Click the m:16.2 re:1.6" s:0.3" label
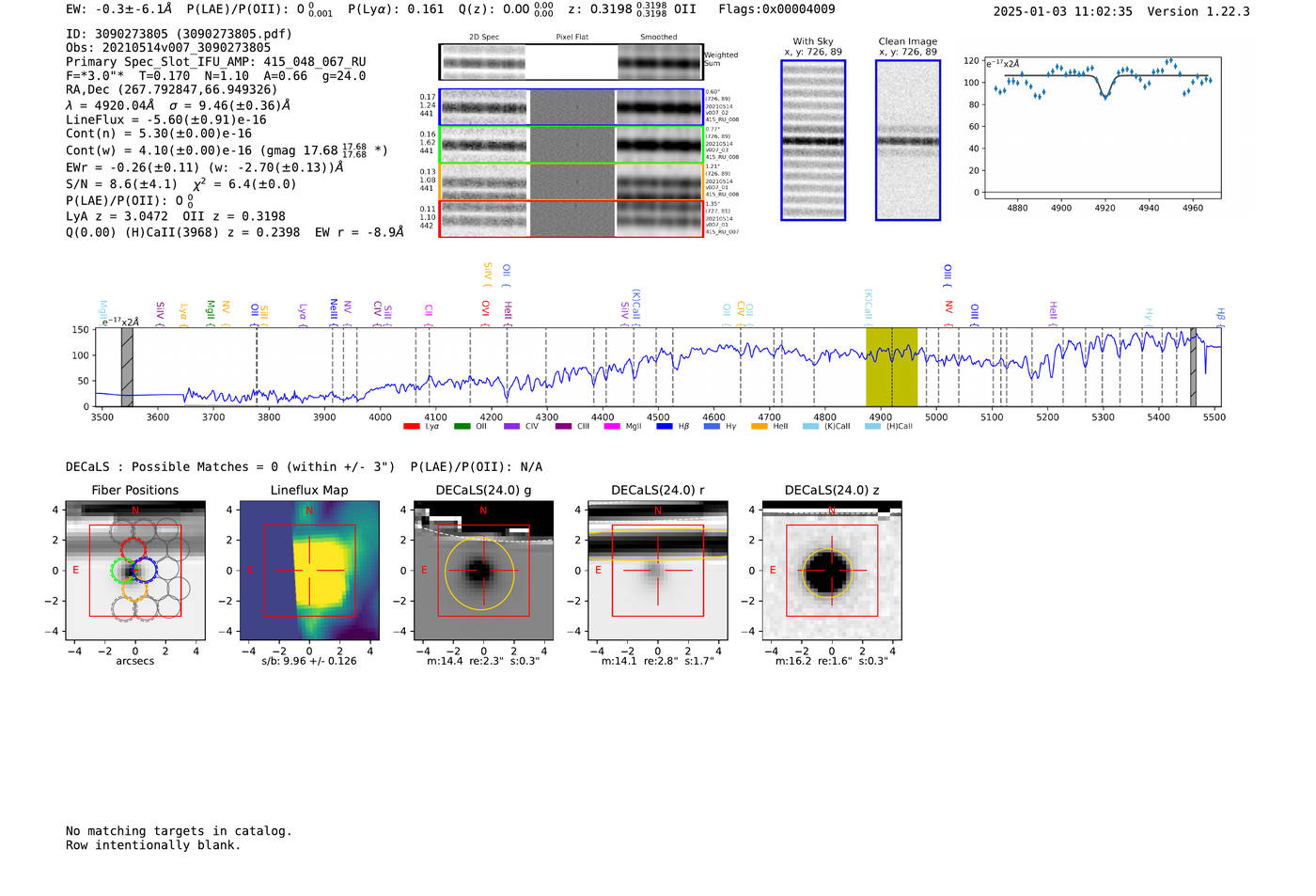This screenshot has width=1316, height=896. (x=832, y=661)
